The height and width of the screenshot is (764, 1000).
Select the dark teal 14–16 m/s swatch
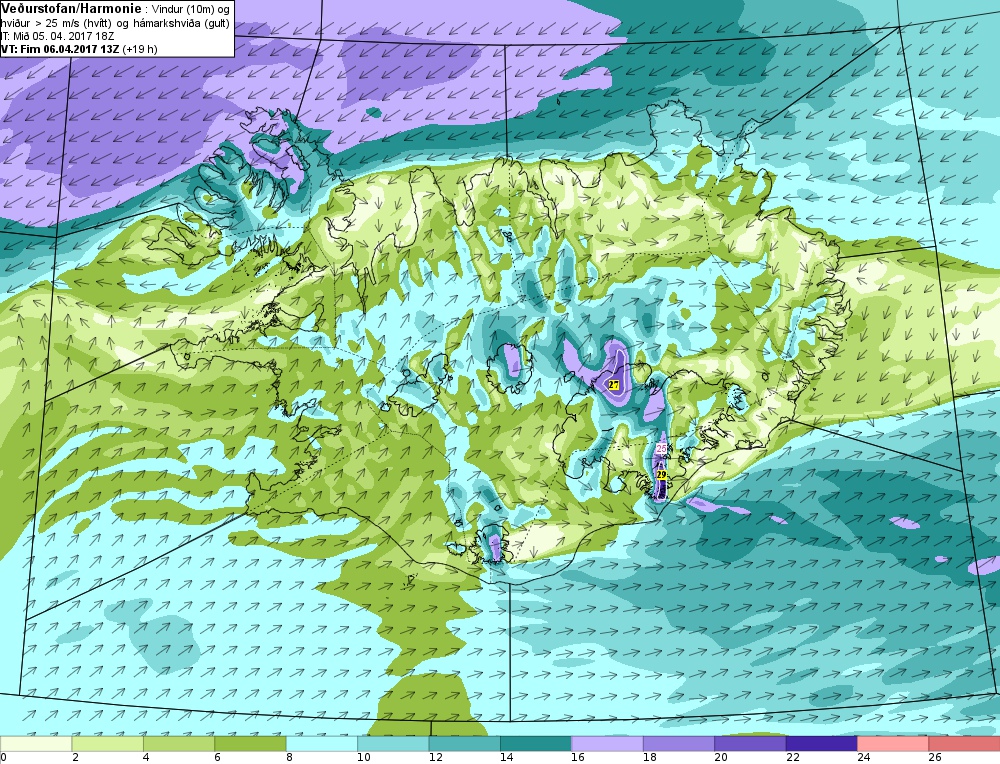536,744
